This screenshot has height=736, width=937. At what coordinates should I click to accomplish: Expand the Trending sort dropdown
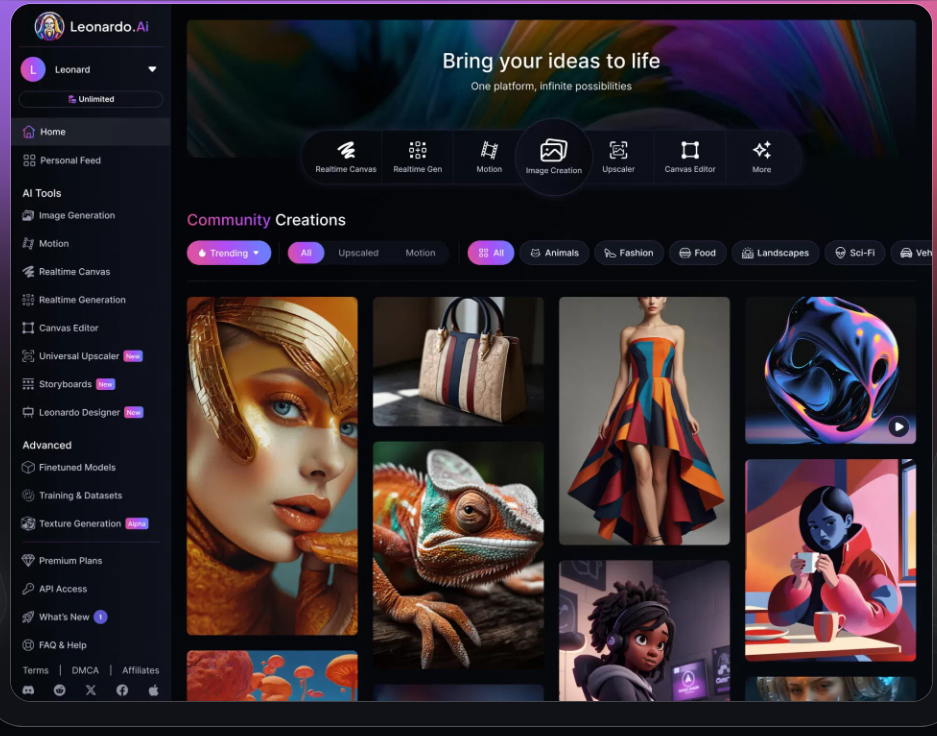coord(229,253)
